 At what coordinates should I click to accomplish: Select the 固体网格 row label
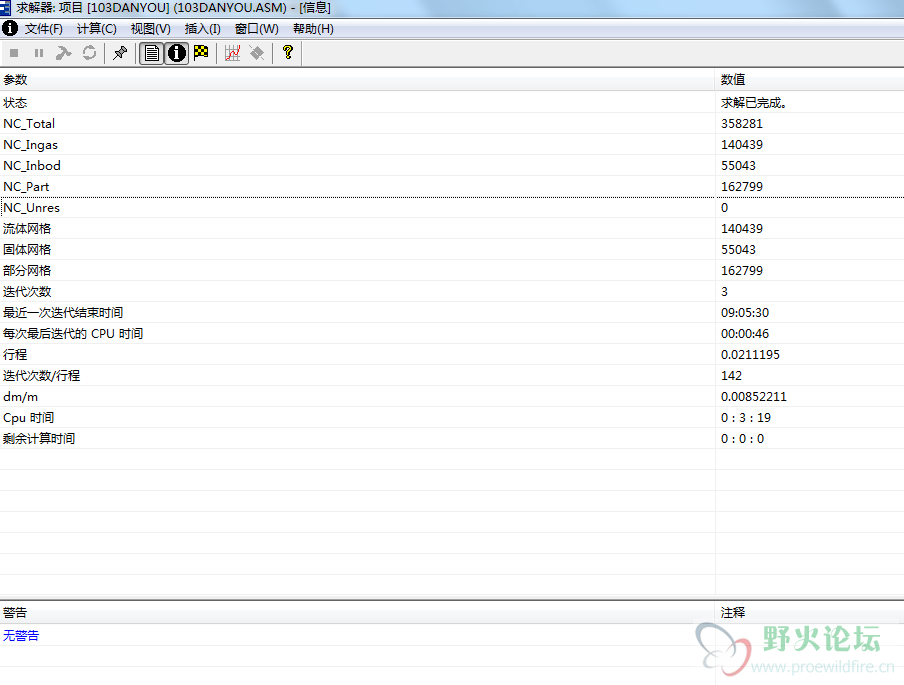(x=27, y=250)
